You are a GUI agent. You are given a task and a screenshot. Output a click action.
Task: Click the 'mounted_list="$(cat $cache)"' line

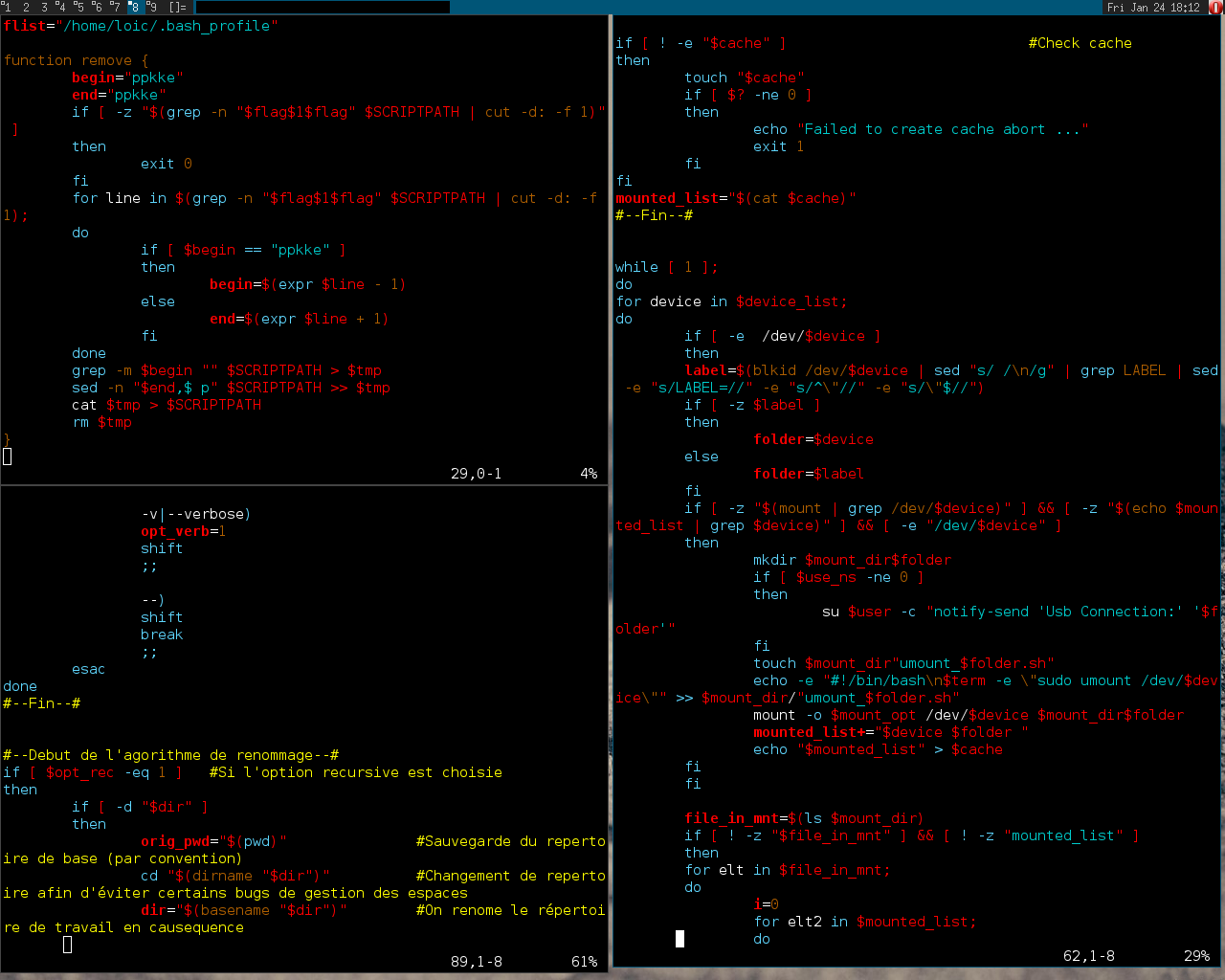736,198
